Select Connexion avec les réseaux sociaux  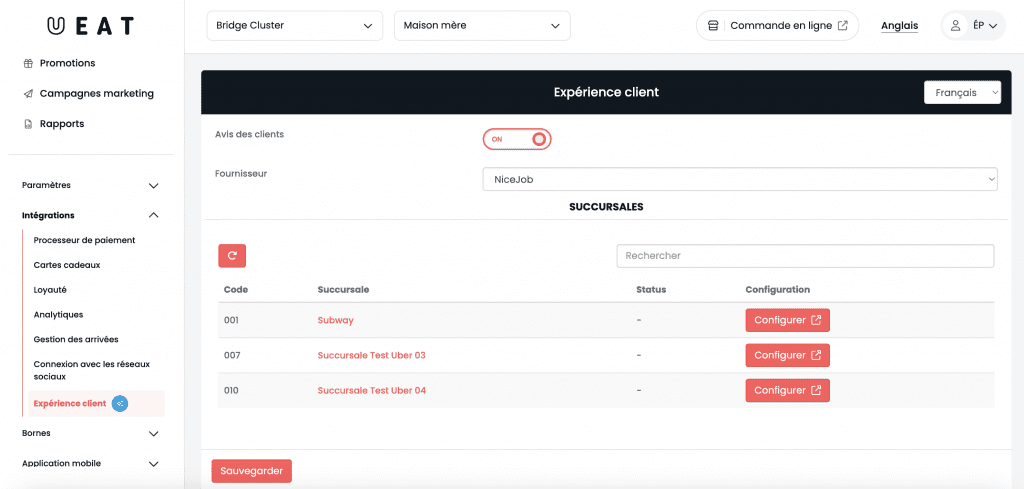[x=91, y=371]
